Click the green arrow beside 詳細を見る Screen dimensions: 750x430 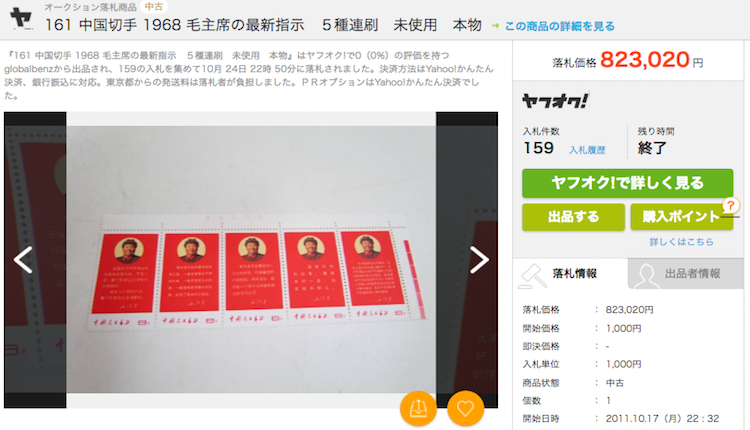click(x=496, y=26)
